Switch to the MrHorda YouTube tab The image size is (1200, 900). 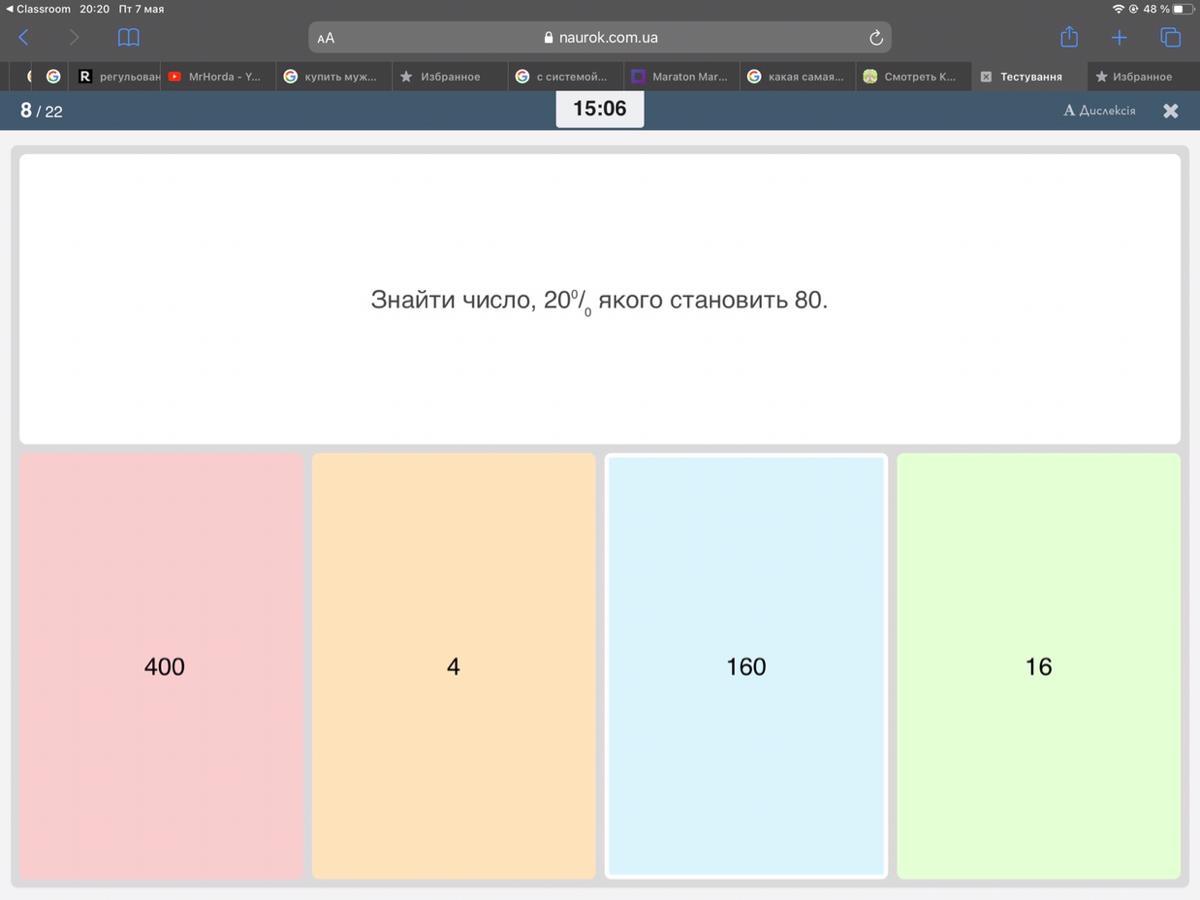(x=217, y=77)
